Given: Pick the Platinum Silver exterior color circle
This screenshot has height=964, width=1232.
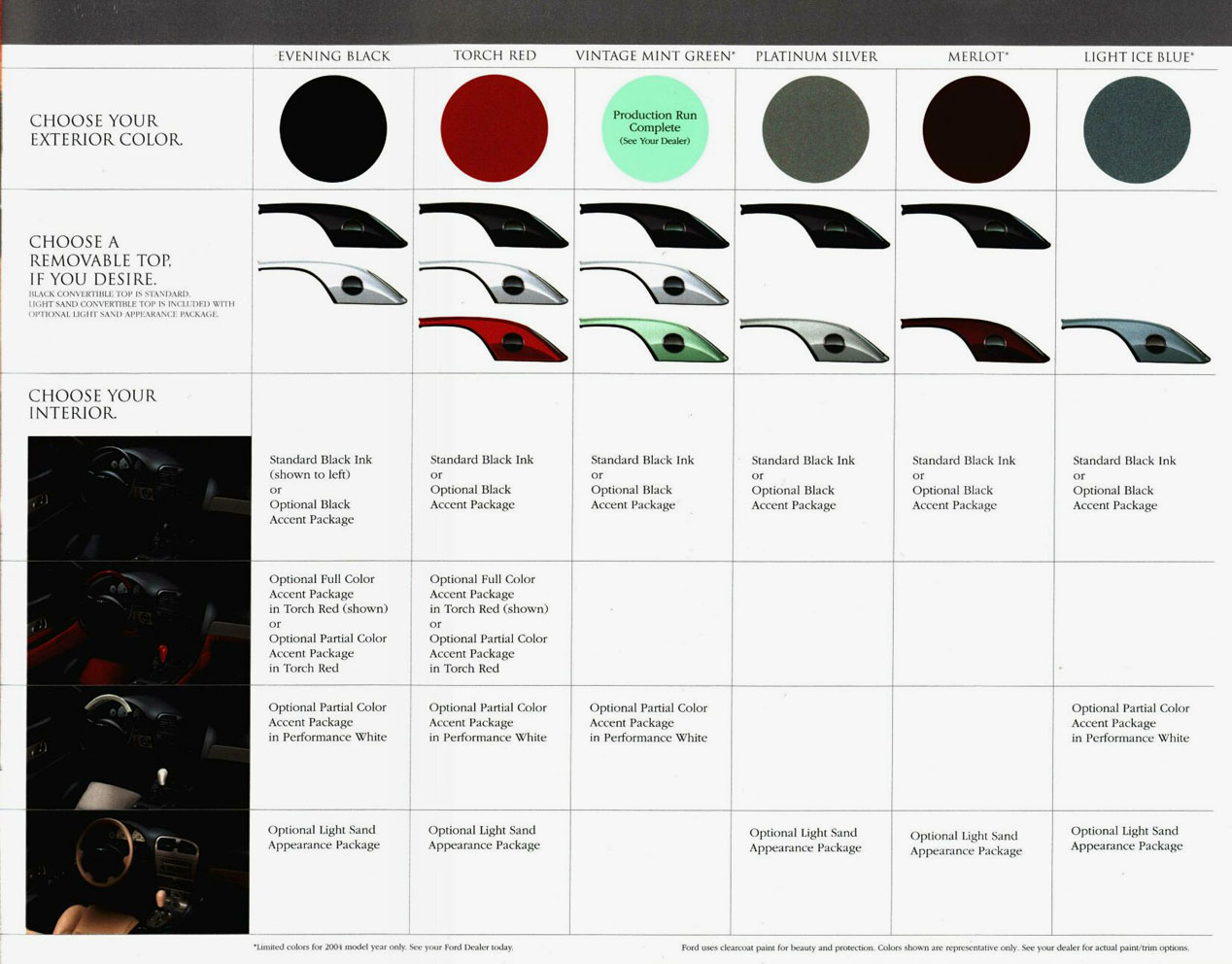Looking at the screenshot, I should (815, 129).
